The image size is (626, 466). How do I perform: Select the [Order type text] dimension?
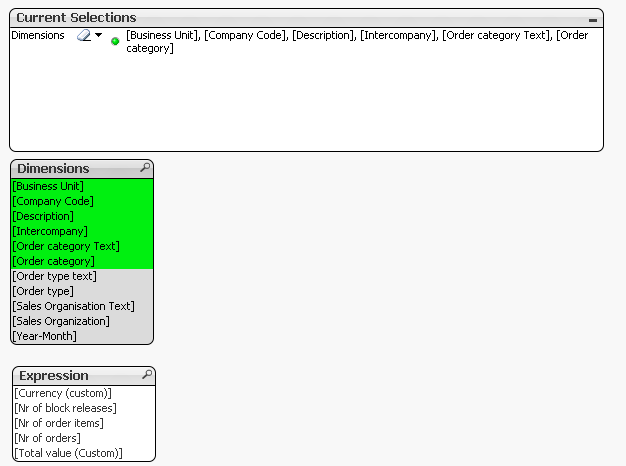pyautogui.click(x=82, y=276)
